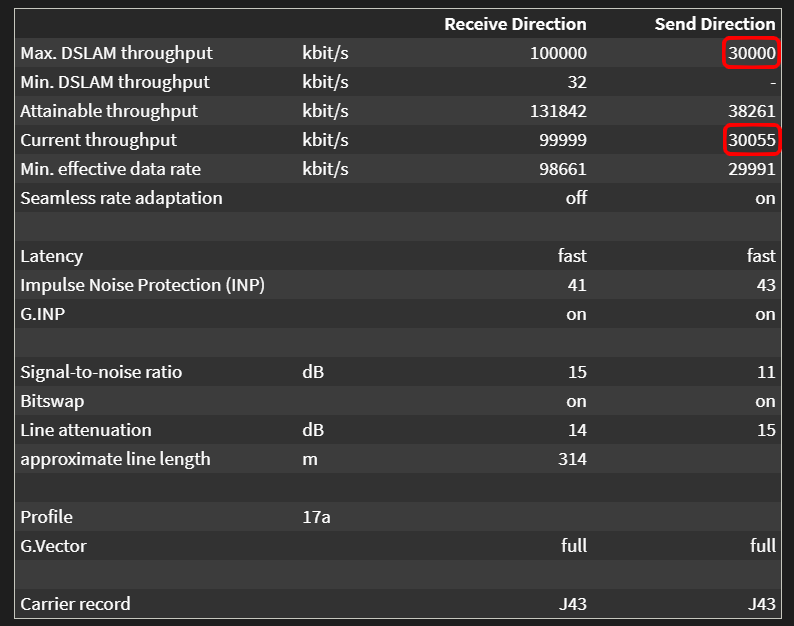The image size is (794, 626).
Task: Click the Send Direction column header
Action: click(714, 24)
